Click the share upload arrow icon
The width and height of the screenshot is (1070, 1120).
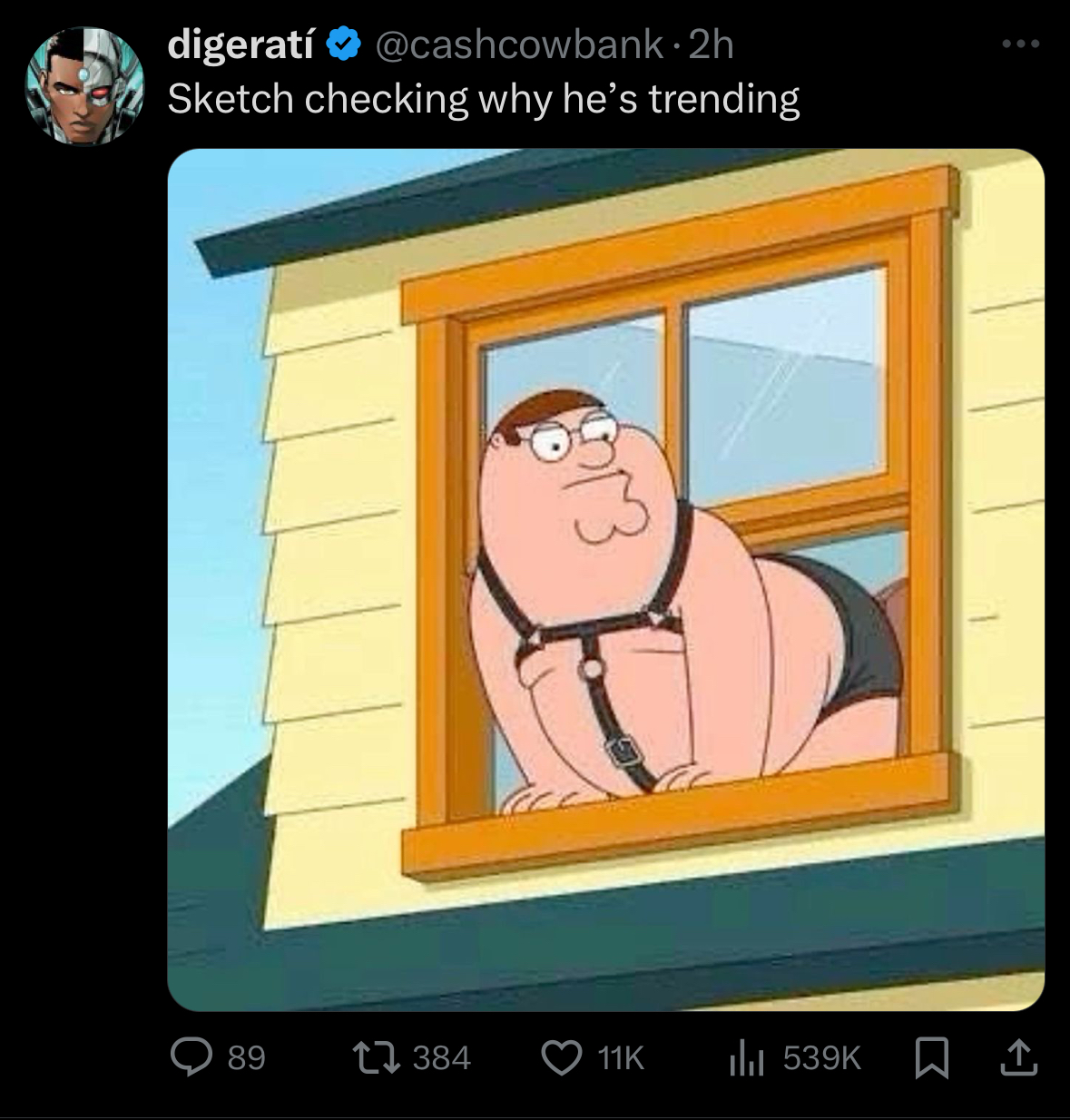1019,1057
